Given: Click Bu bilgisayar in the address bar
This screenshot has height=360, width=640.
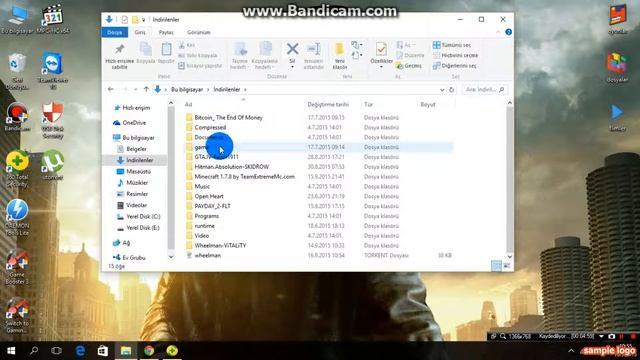Looking at the screenshot, I should (187, 89).
